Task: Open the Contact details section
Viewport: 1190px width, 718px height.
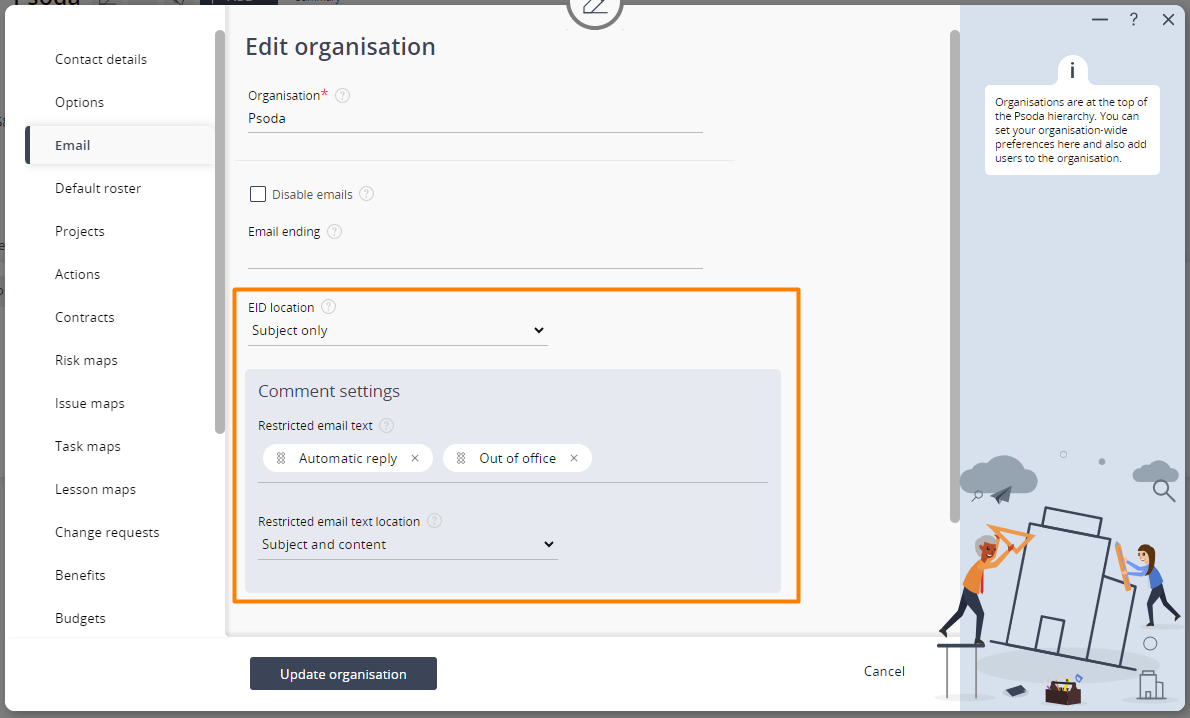Action: pyautogui.click(x=101, y=59)
